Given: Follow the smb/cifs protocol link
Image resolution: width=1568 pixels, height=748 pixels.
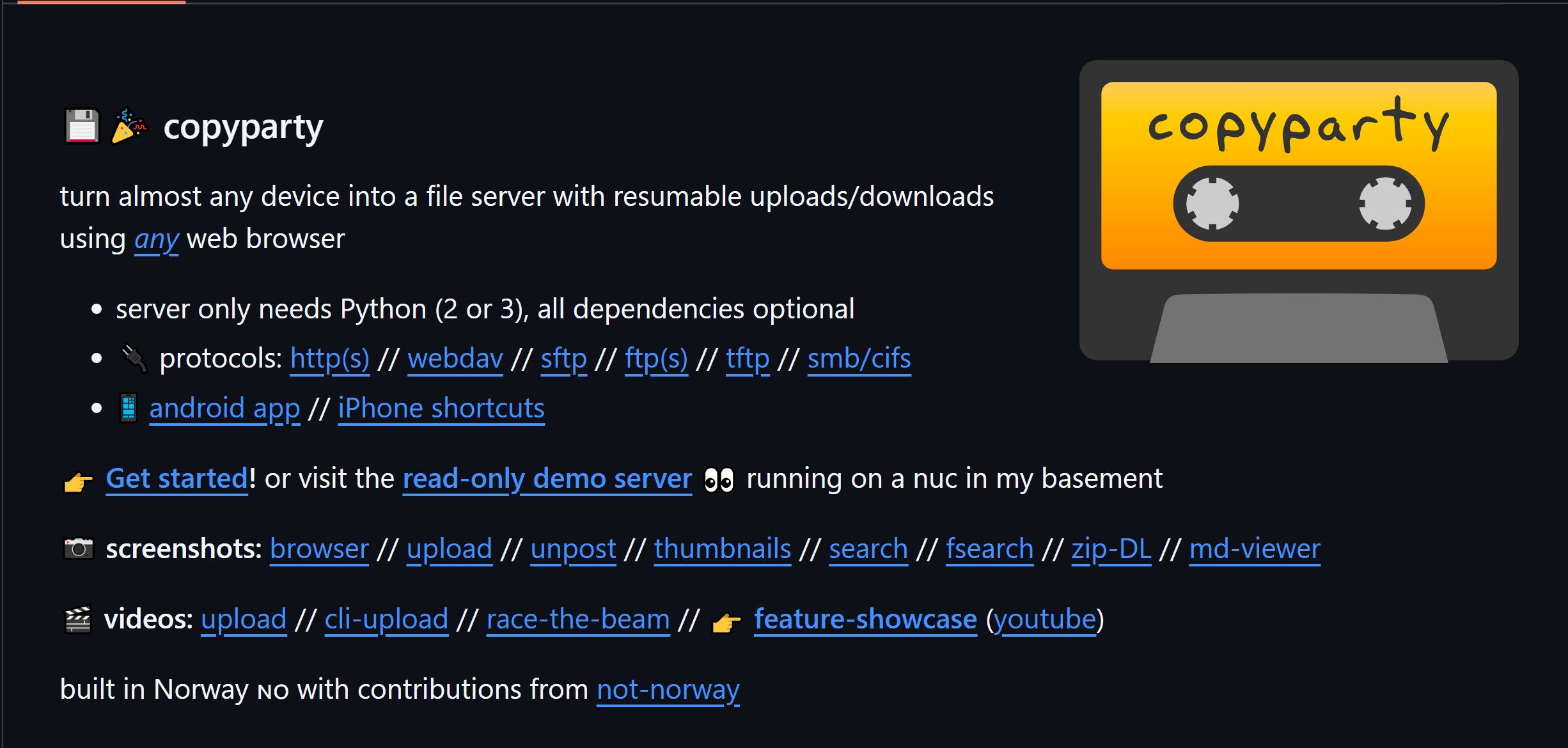Looking at the screenshot, I should click(859, 359).
